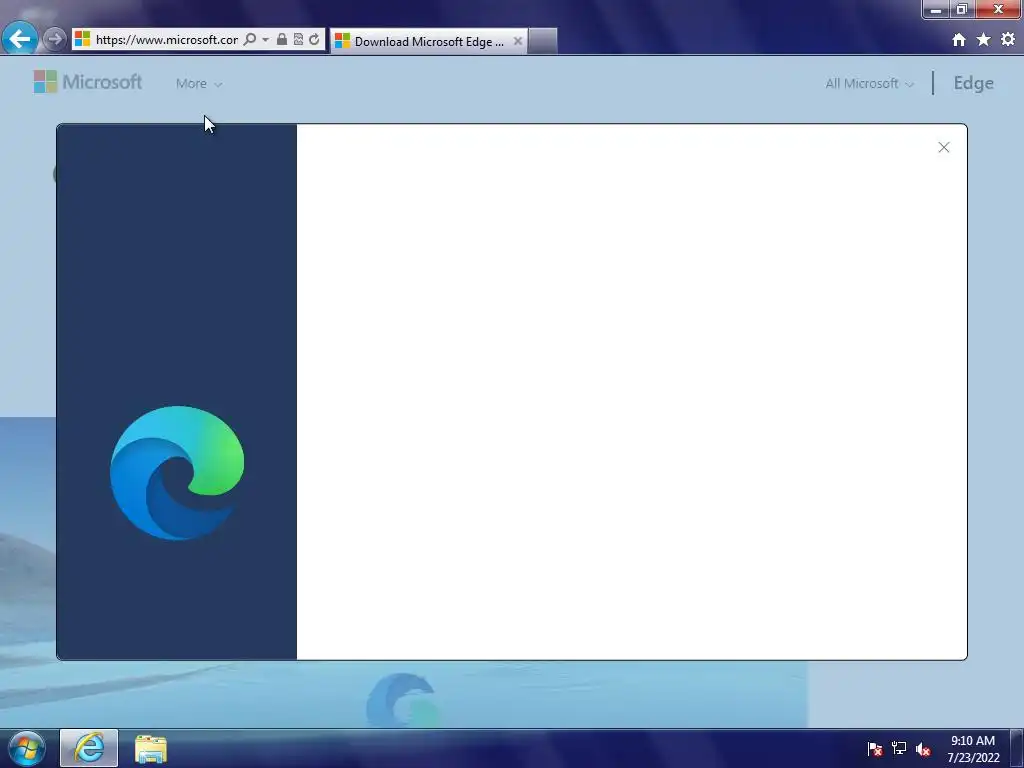The image size is (1024, 768).
Task: Open Action Center flag icon
Action: tap(874, 749)
